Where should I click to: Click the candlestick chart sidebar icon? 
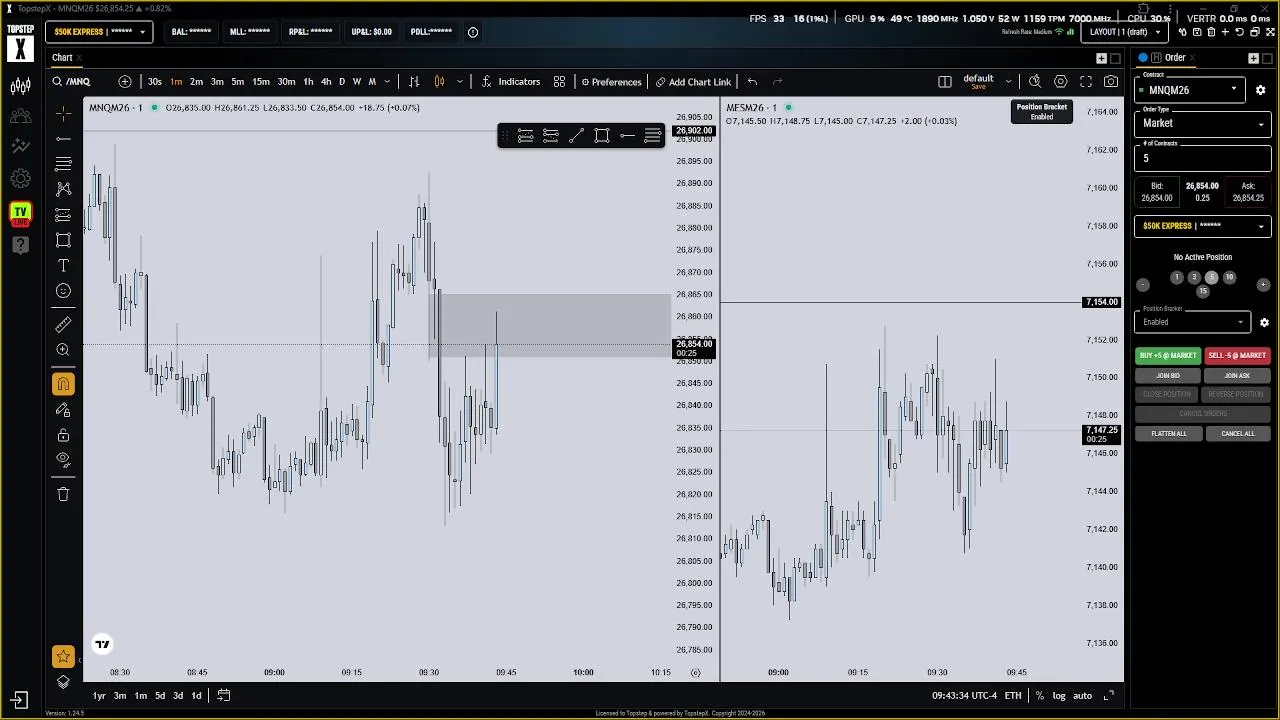pyautogui.click(x=20, y=86)
